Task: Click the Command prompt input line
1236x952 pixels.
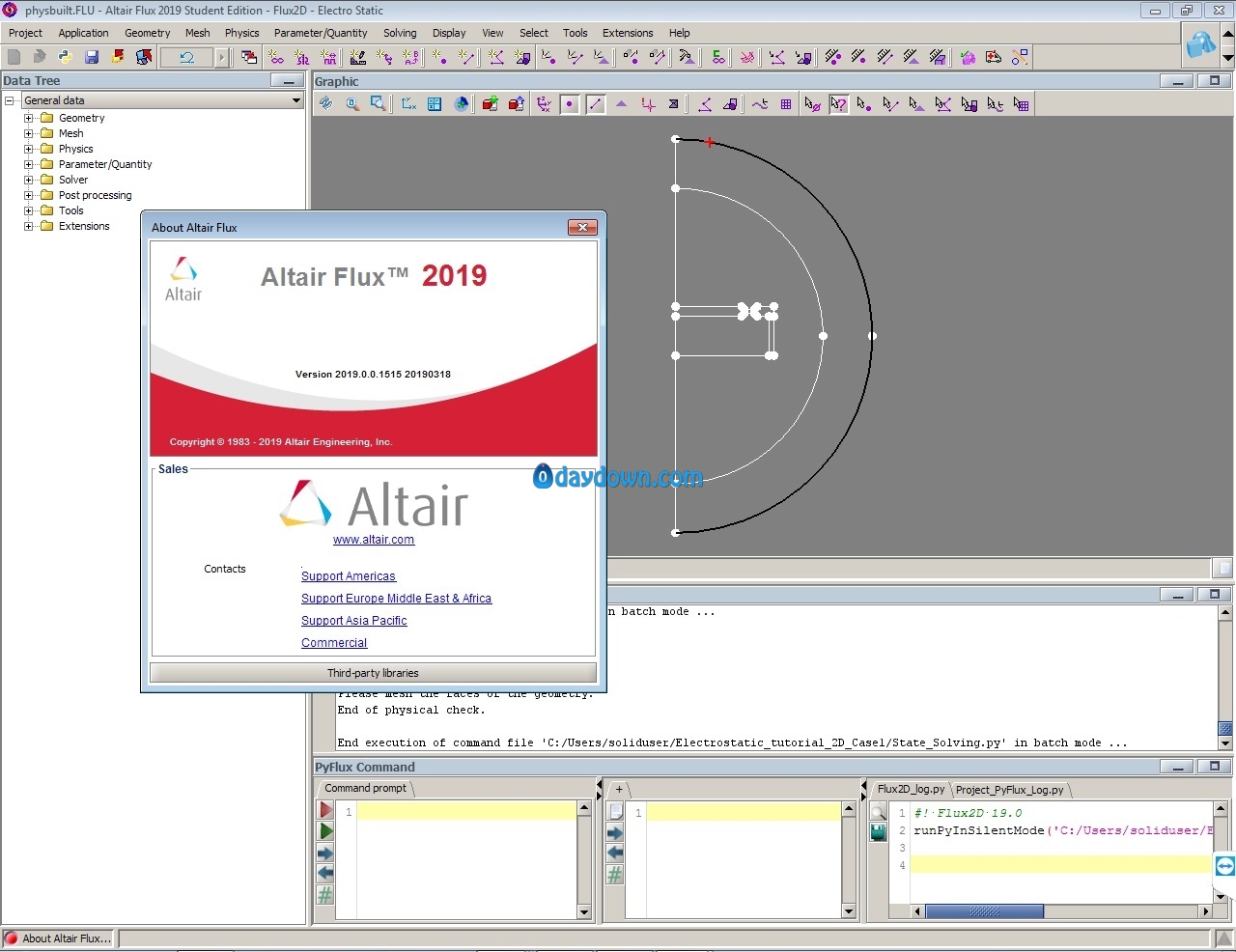Action: (x=466, y=812)
